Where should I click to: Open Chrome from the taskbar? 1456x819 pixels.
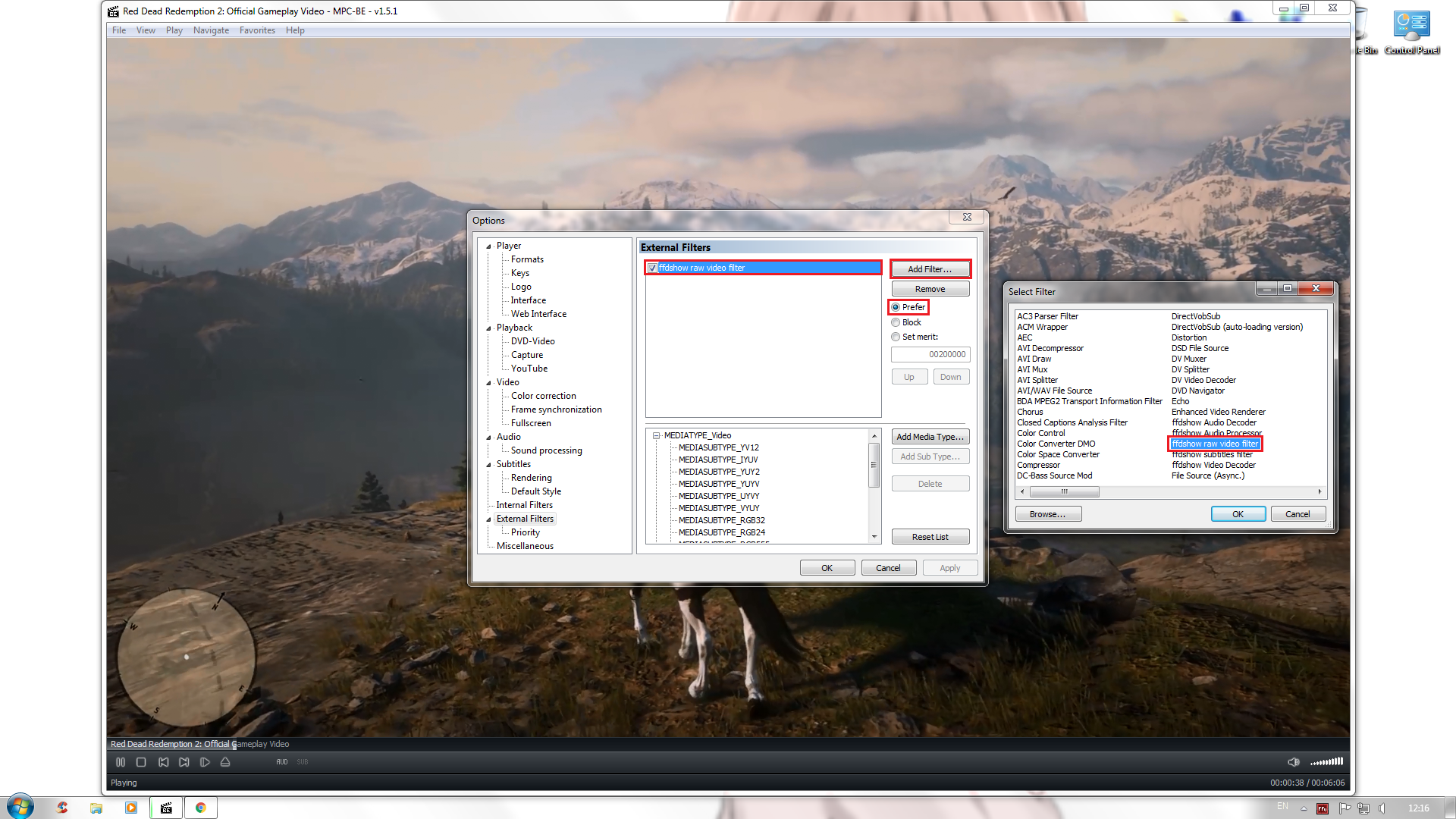click(x=201, y=808)
